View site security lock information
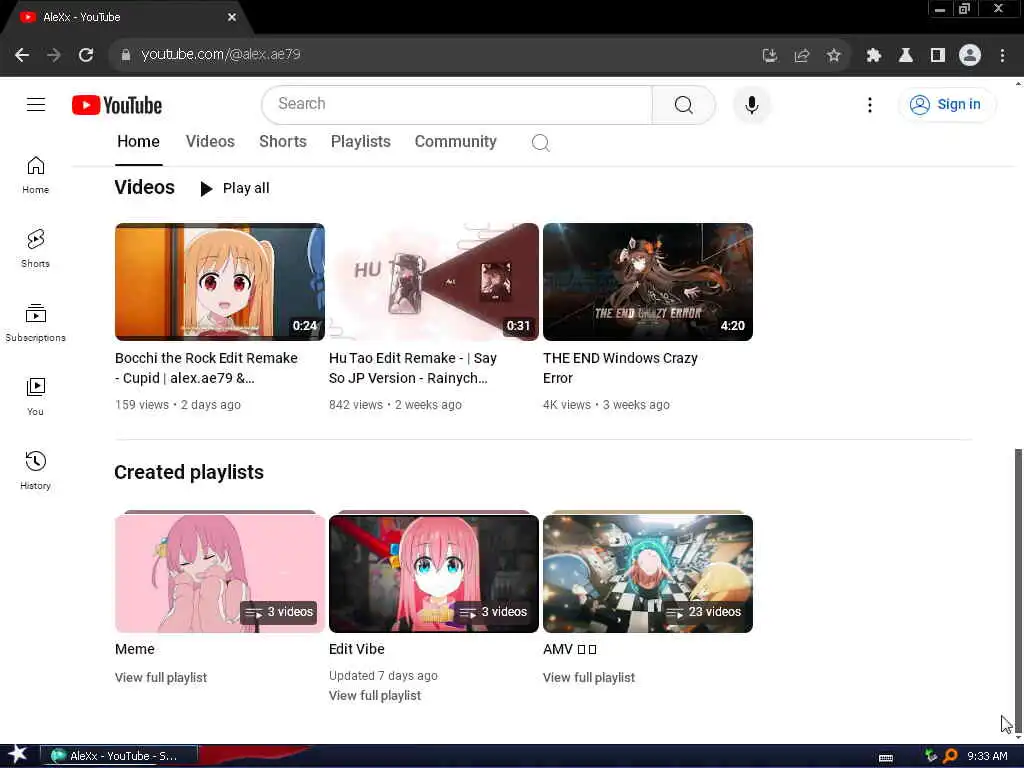The image size is (1024, 768). 126,55
